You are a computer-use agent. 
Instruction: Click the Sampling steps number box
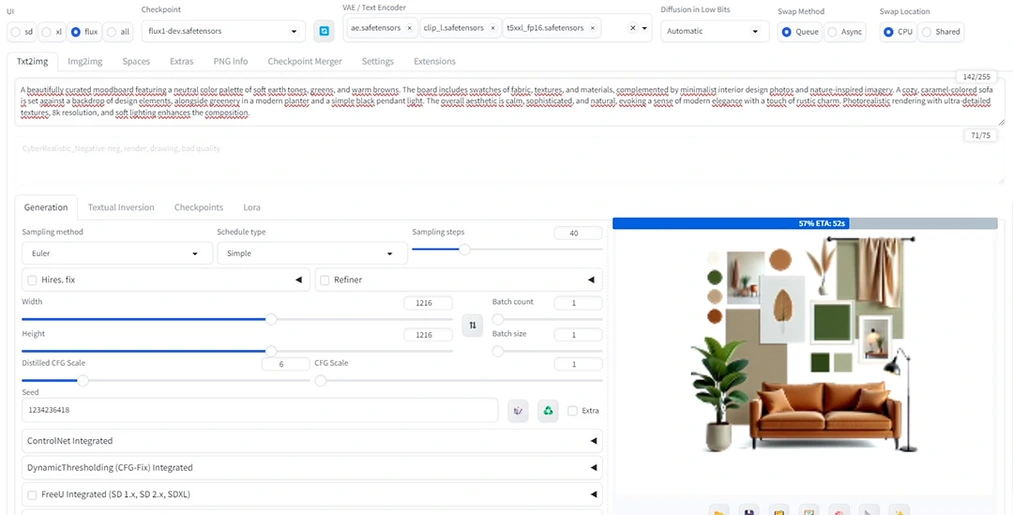click(x=578, y=233)
